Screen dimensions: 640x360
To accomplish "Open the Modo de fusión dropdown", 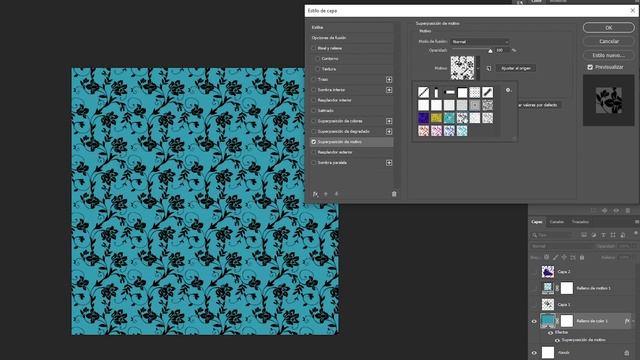I will [x=480, y=42].
